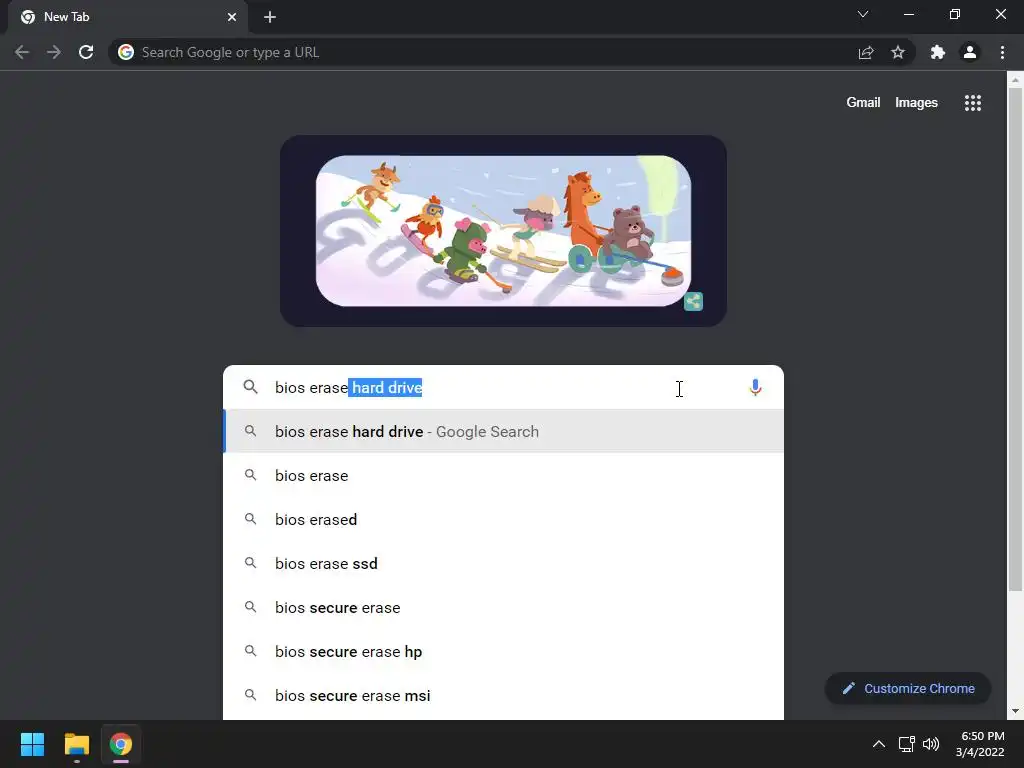Viewport: 1024px width, 768px height.
Task: Choose the 'bios erase ssd' suggestion
Action: point(504,564)
